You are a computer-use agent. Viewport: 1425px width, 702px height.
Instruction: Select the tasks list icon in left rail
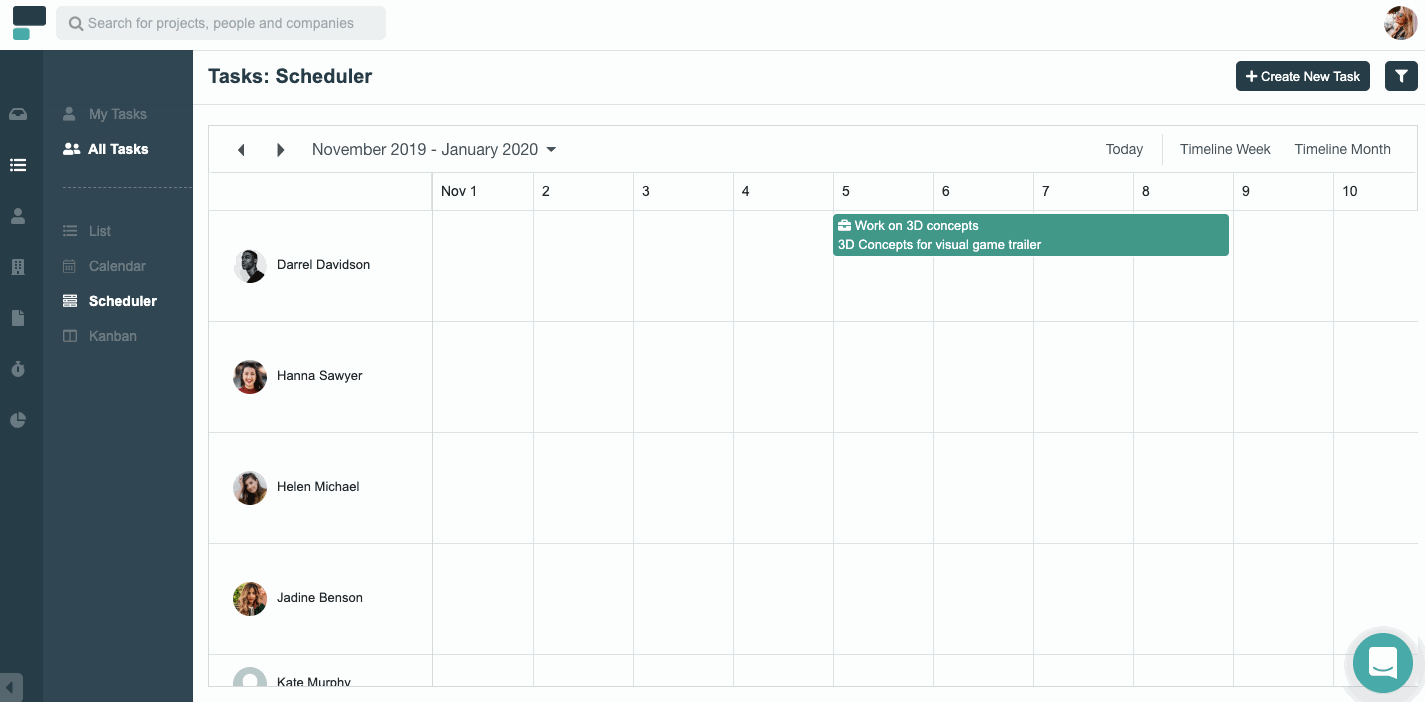tap(18, 165)
